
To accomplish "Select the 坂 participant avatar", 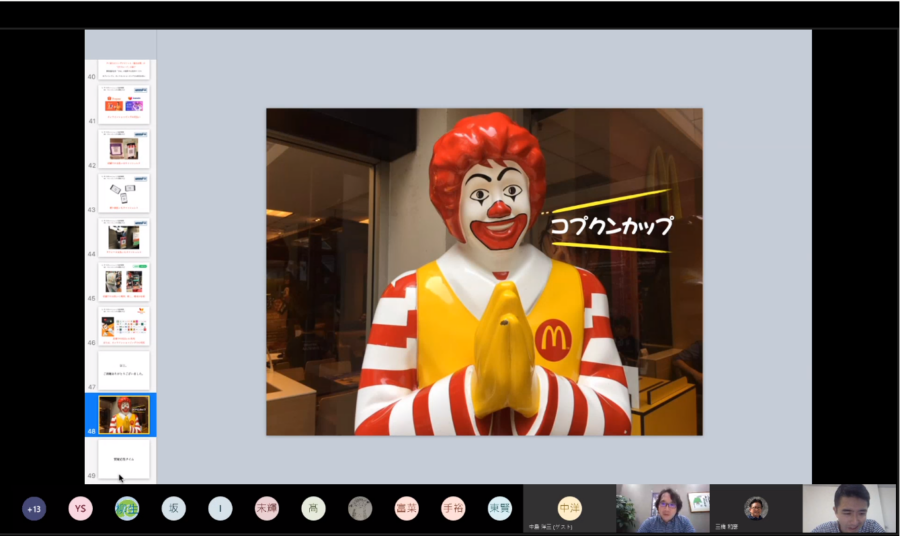I will [x=173, y=508].
